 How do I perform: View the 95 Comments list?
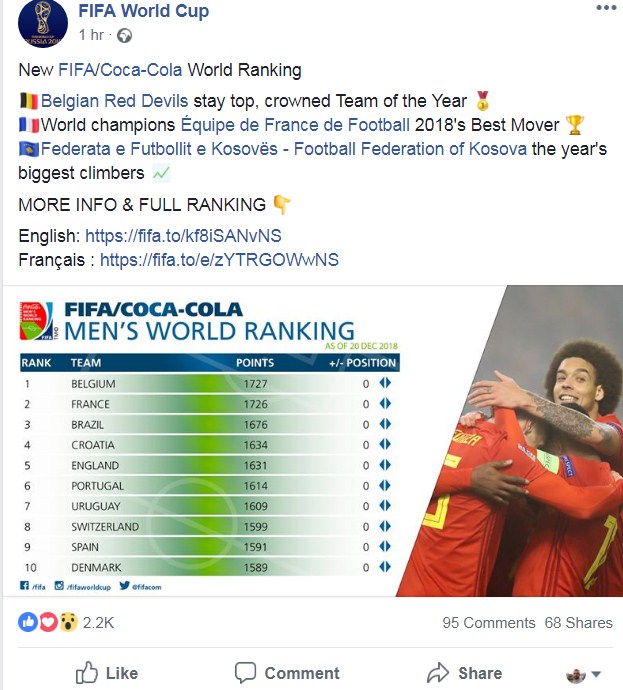[489, 623]
